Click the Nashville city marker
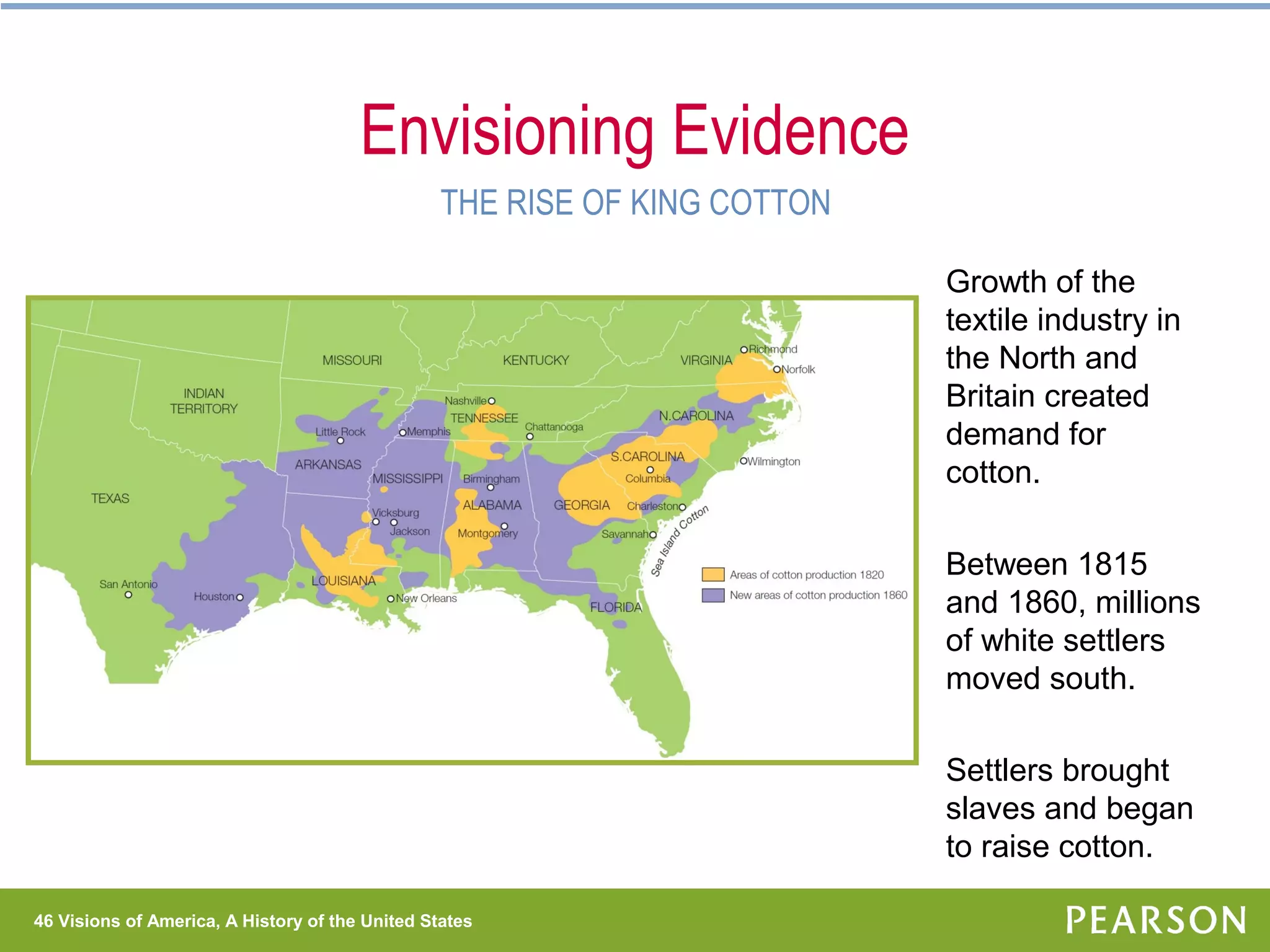 [492, 401]
